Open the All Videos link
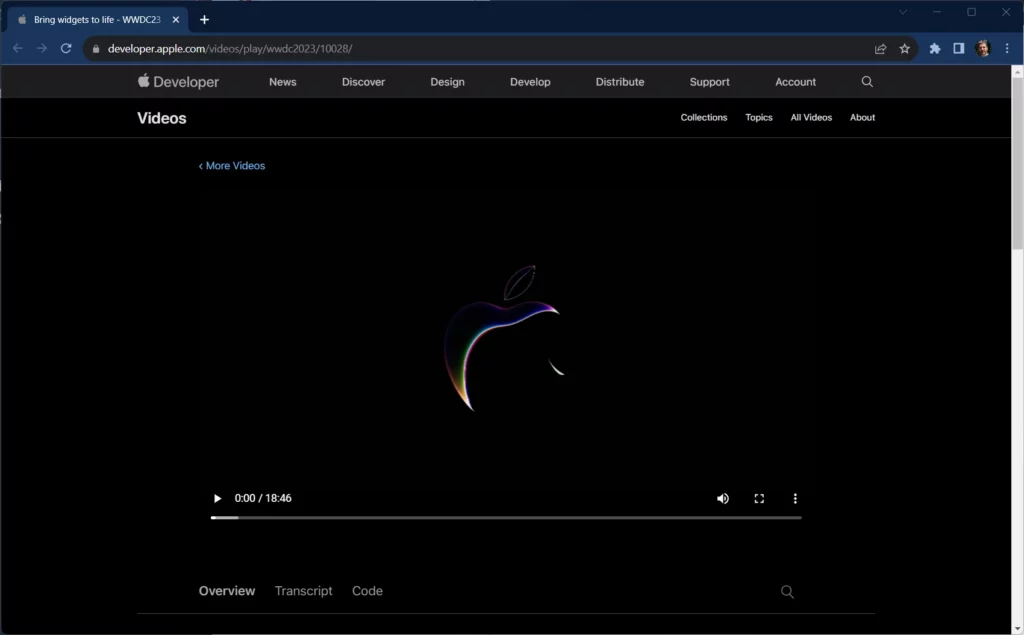1024x635 pixels. [x=811, y=118]
